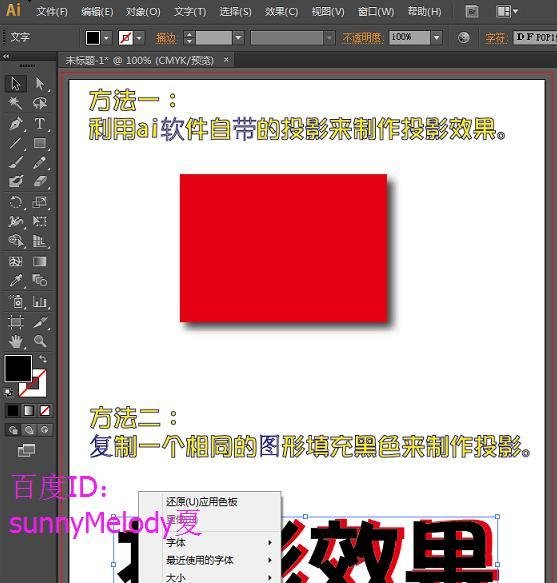The height and width of the screenshot is (583, 557).
Task: Open Adobe Bridge from the menu bar
Action: pyautogui.click(x=472, y=12)
